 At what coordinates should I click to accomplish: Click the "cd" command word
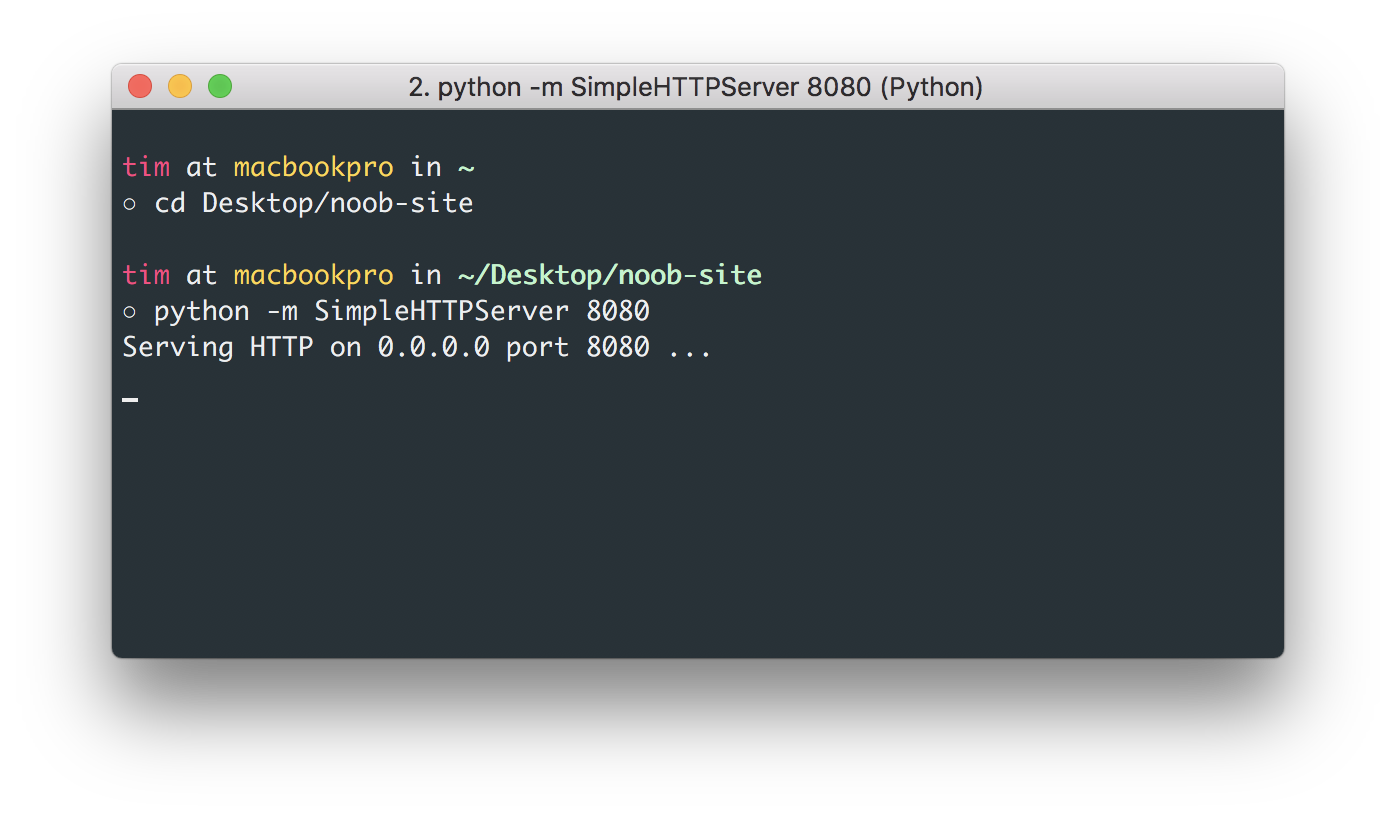click(169, 203)
